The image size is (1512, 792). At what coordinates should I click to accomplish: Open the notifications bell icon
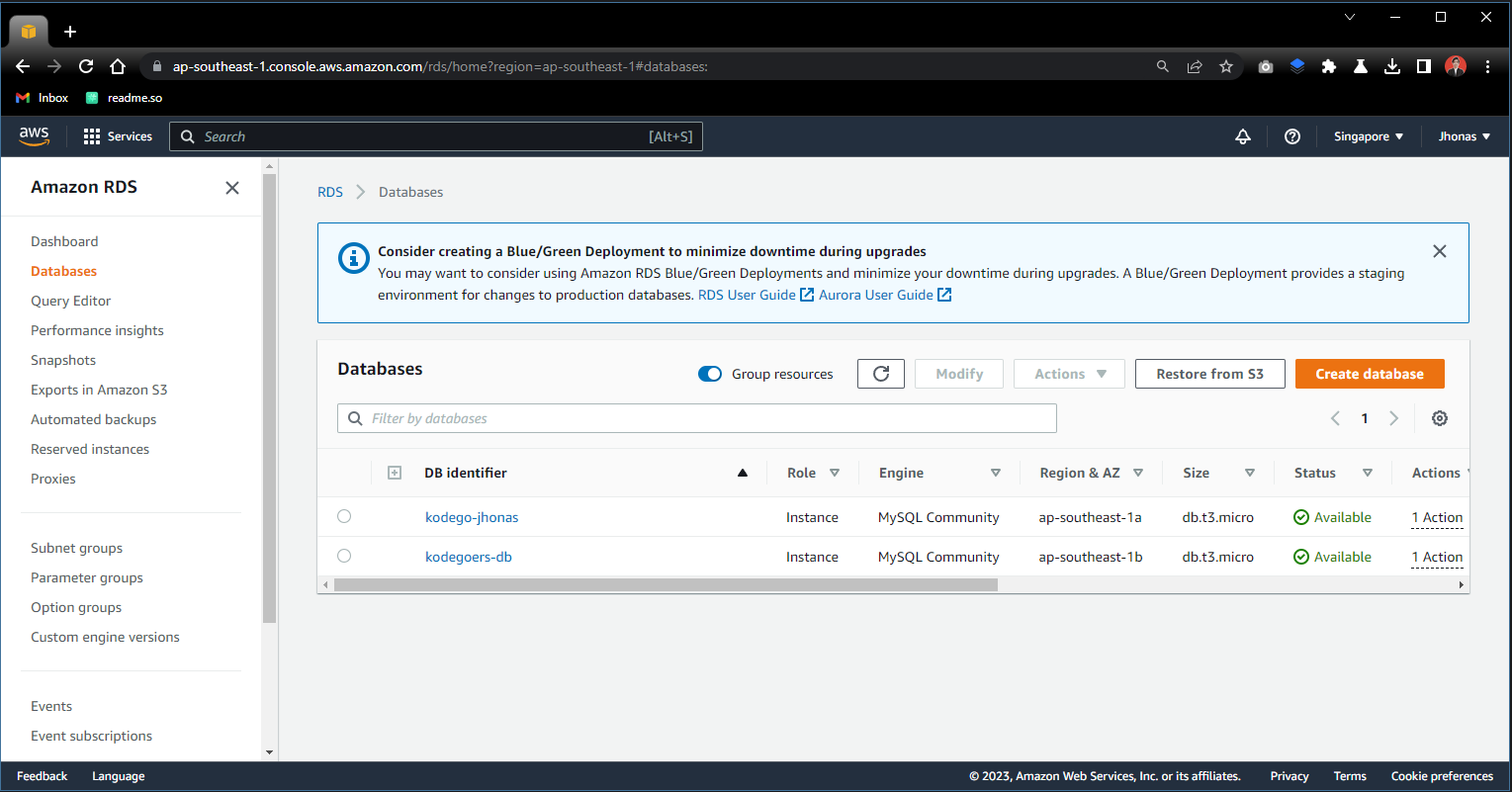pos(1243,136)
